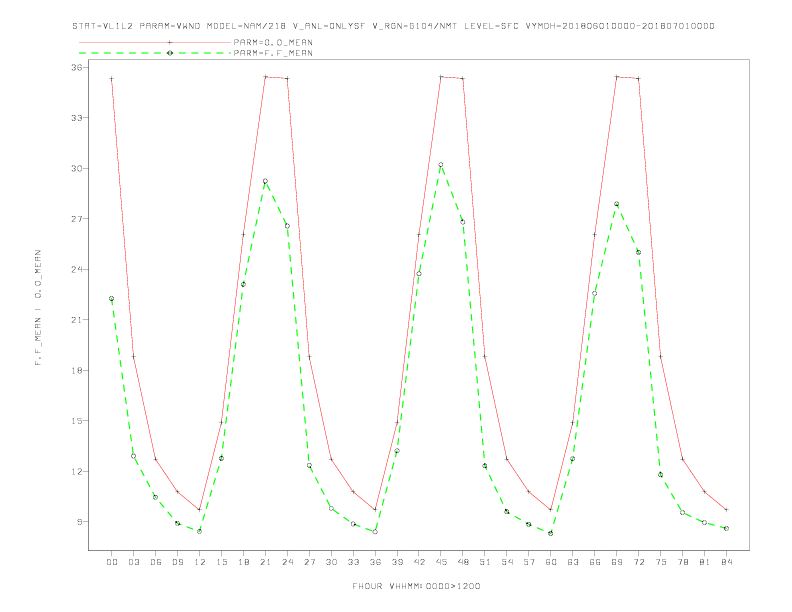Click the green circle marker at hour 69 peak
Viewport: 792px width, 612px height.
click(617, 204)
